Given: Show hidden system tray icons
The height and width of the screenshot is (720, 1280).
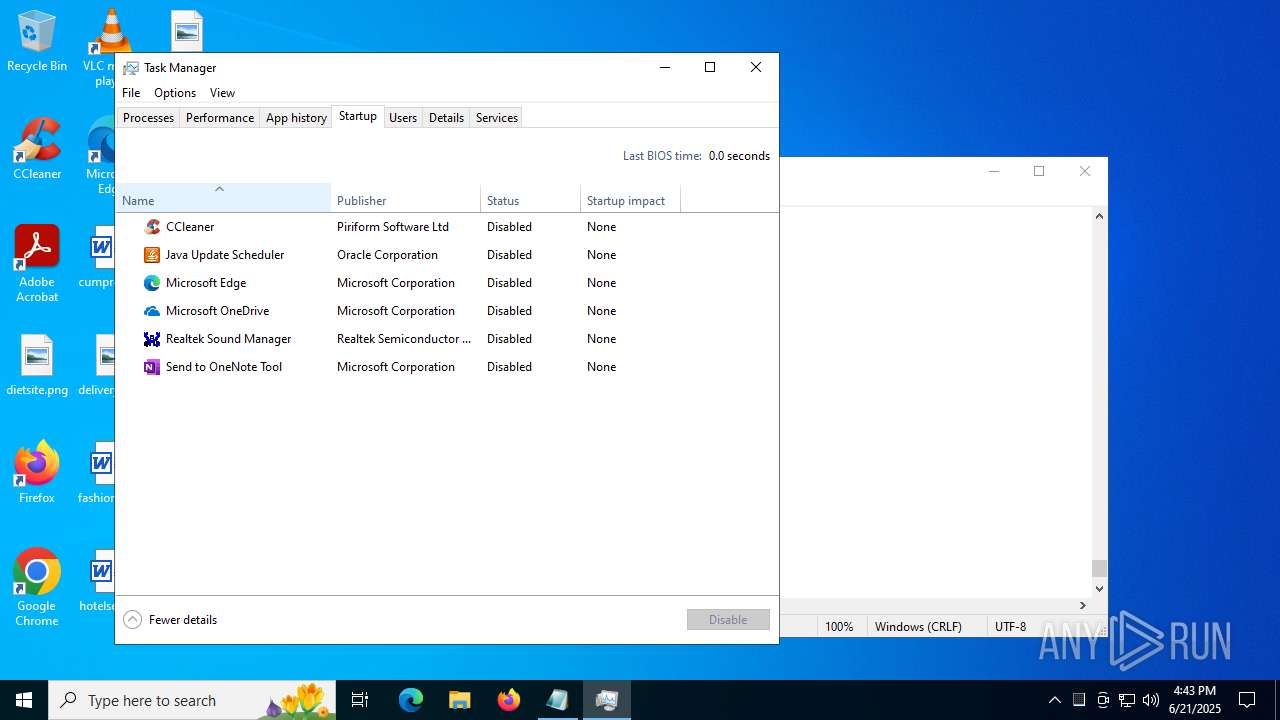Looking at the screenshot, I should 1054,700.
